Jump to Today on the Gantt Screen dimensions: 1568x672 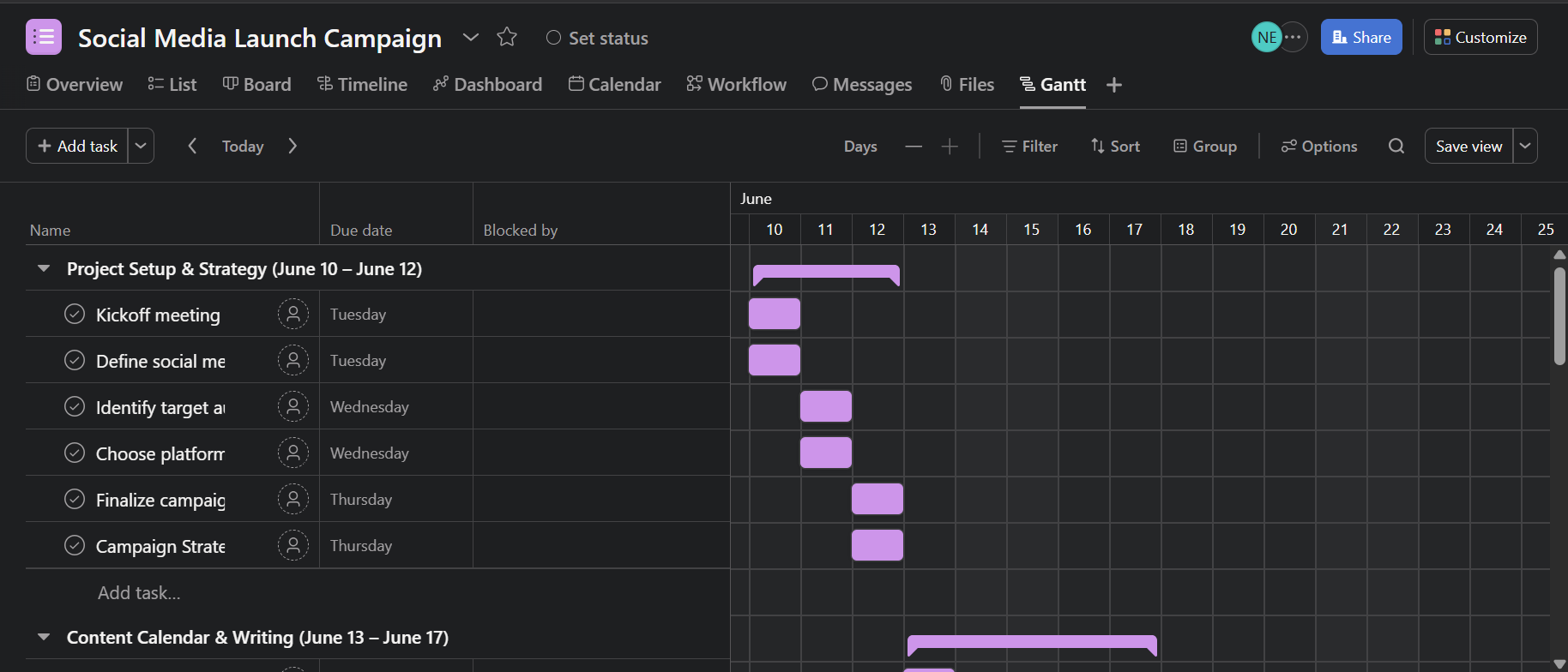click(243, 147)
